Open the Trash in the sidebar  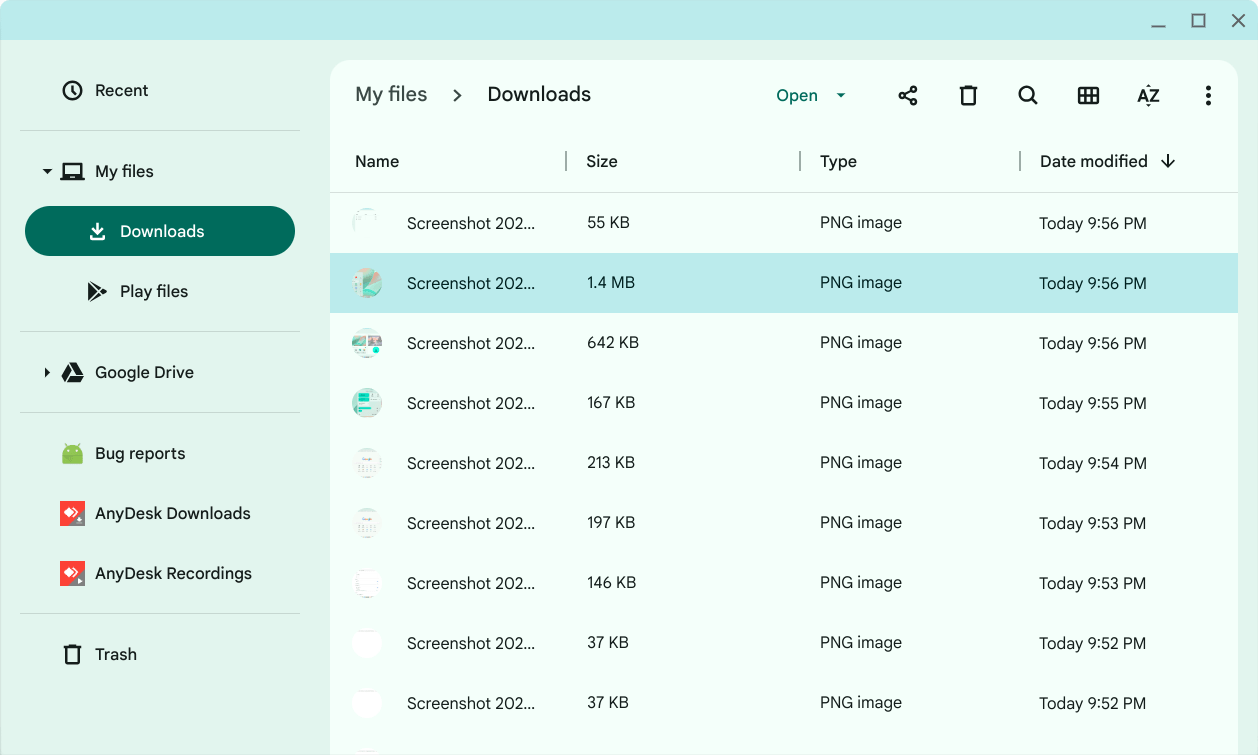pos(116,654)
